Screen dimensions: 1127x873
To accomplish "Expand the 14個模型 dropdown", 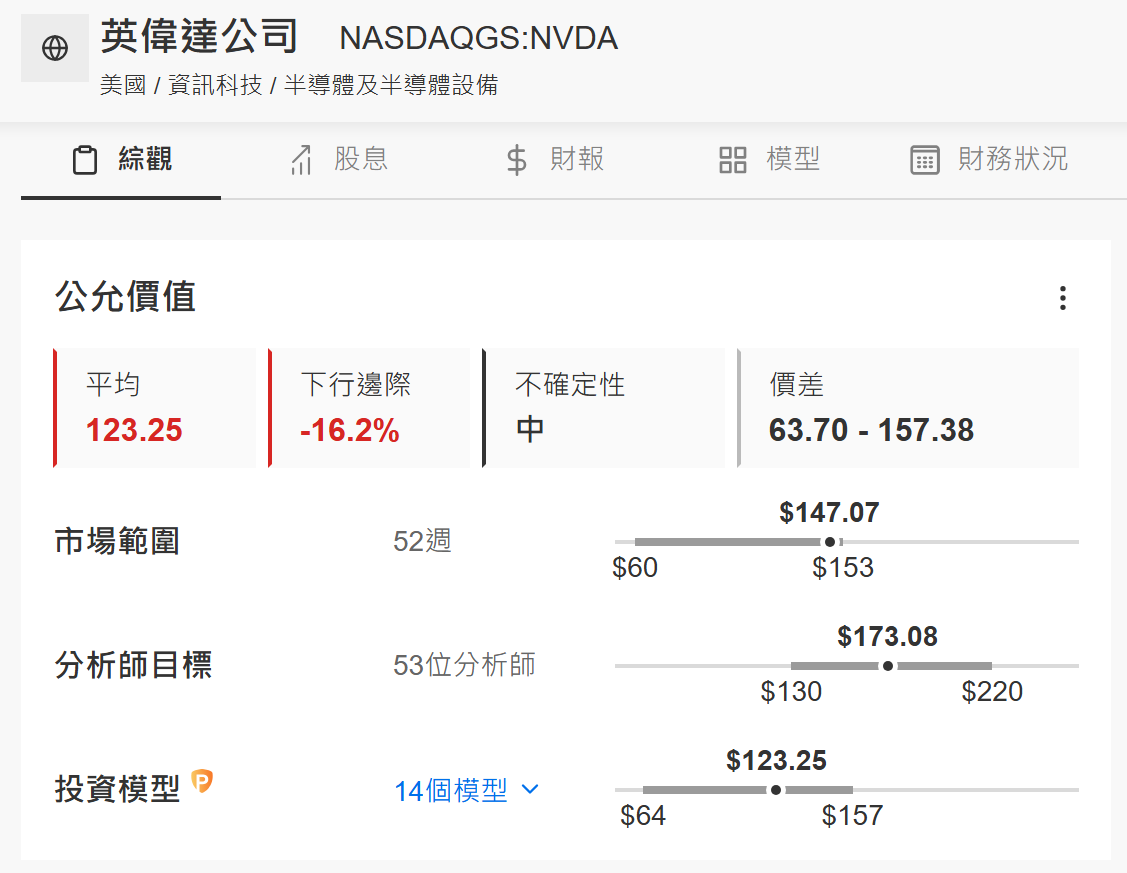I will 451,791.
